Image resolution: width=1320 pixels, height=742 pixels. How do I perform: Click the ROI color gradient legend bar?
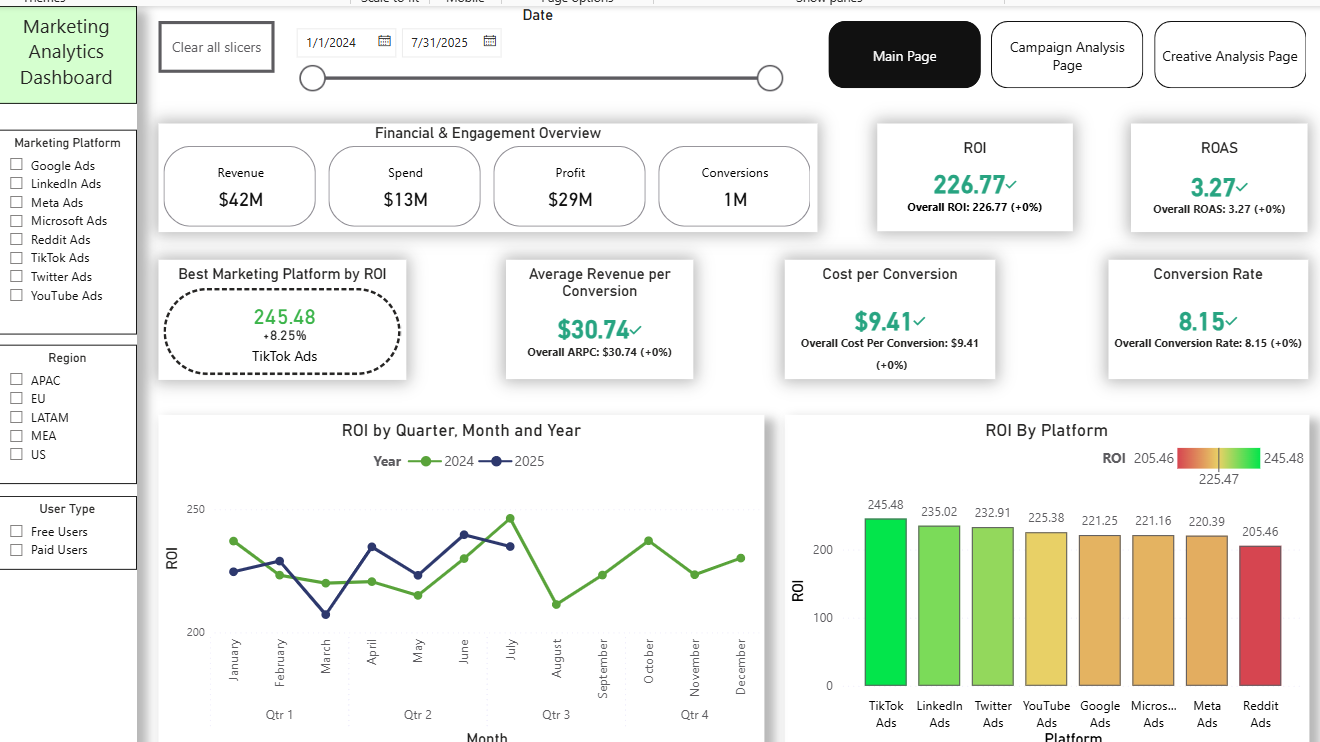tap(1218, 458)
